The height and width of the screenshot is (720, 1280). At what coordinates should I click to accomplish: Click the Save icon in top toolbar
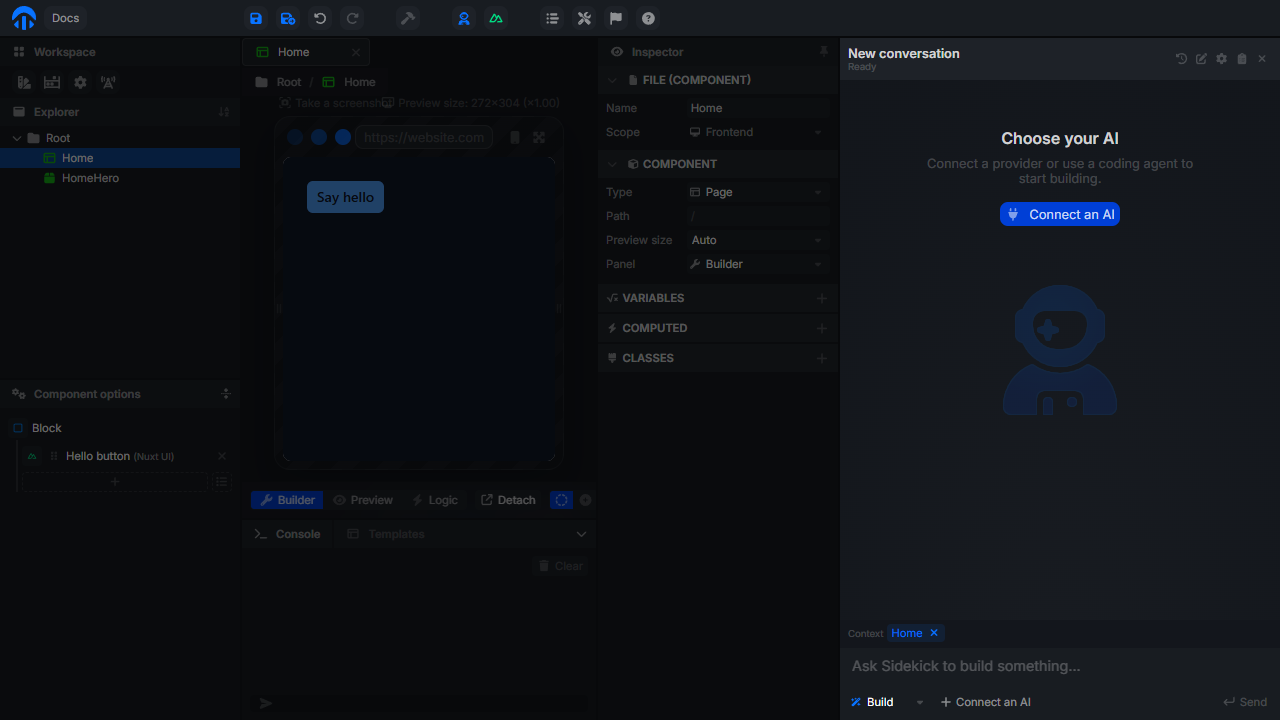tap(256, 18)
